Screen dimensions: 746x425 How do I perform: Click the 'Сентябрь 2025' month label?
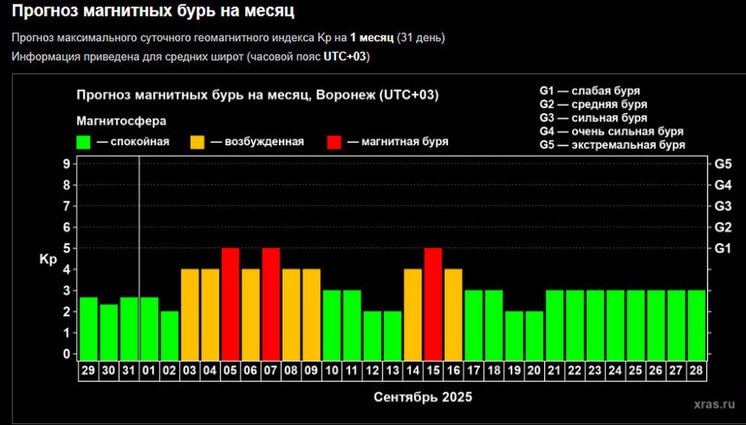pos(422,397)
